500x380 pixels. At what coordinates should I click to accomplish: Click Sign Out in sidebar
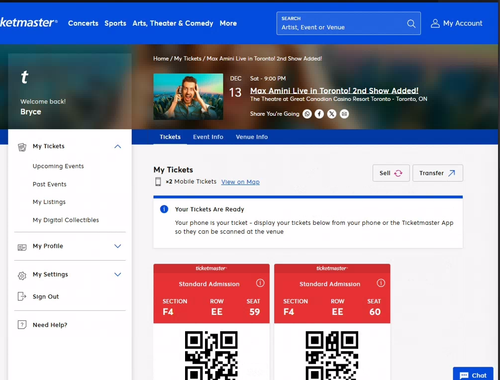pos(46,297)
